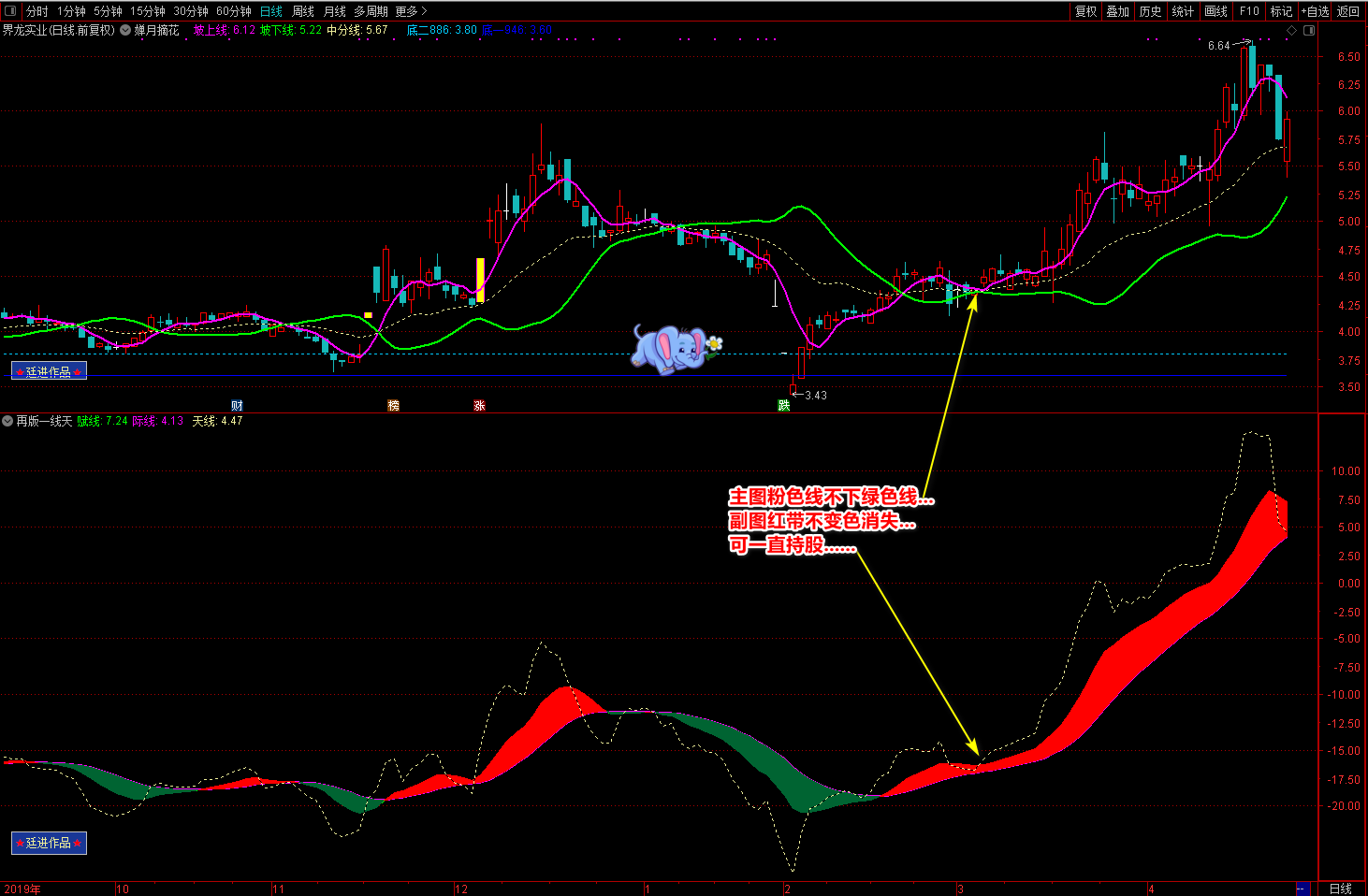The width and height of the screenshot is (1368, 896).
Task: Expand the 蝉月摘花 indicator dropdown arrow
Action: click(125, 30)
